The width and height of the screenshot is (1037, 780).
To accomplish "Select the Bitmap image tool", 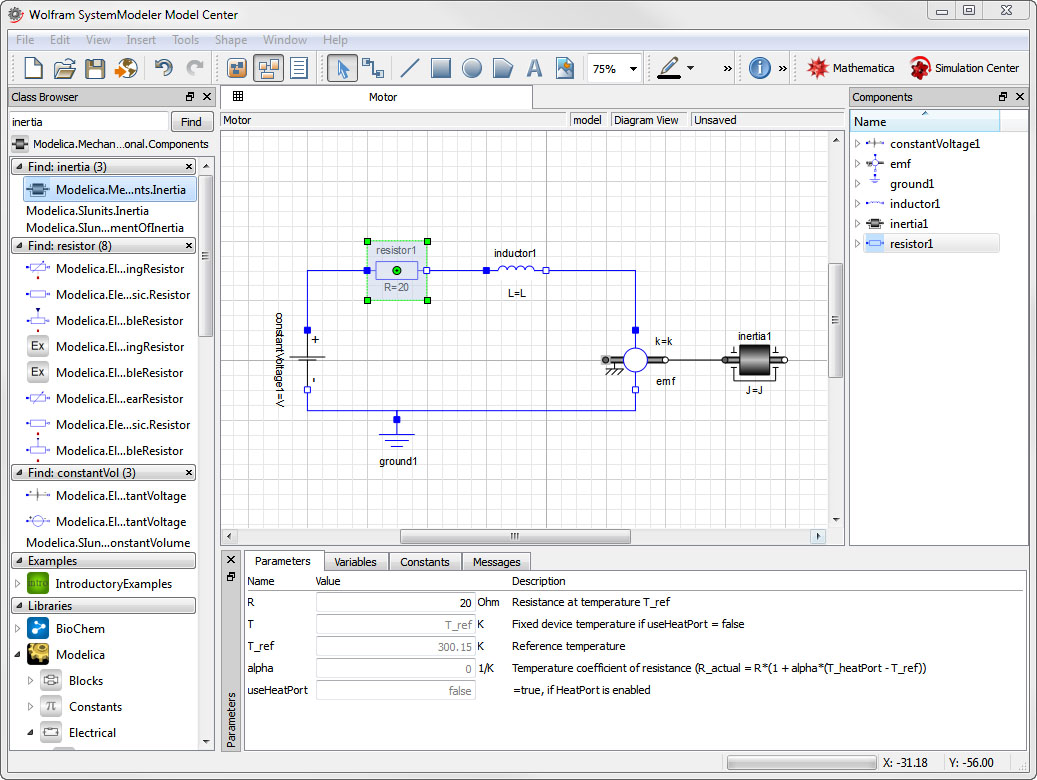I will coord(565,68).
